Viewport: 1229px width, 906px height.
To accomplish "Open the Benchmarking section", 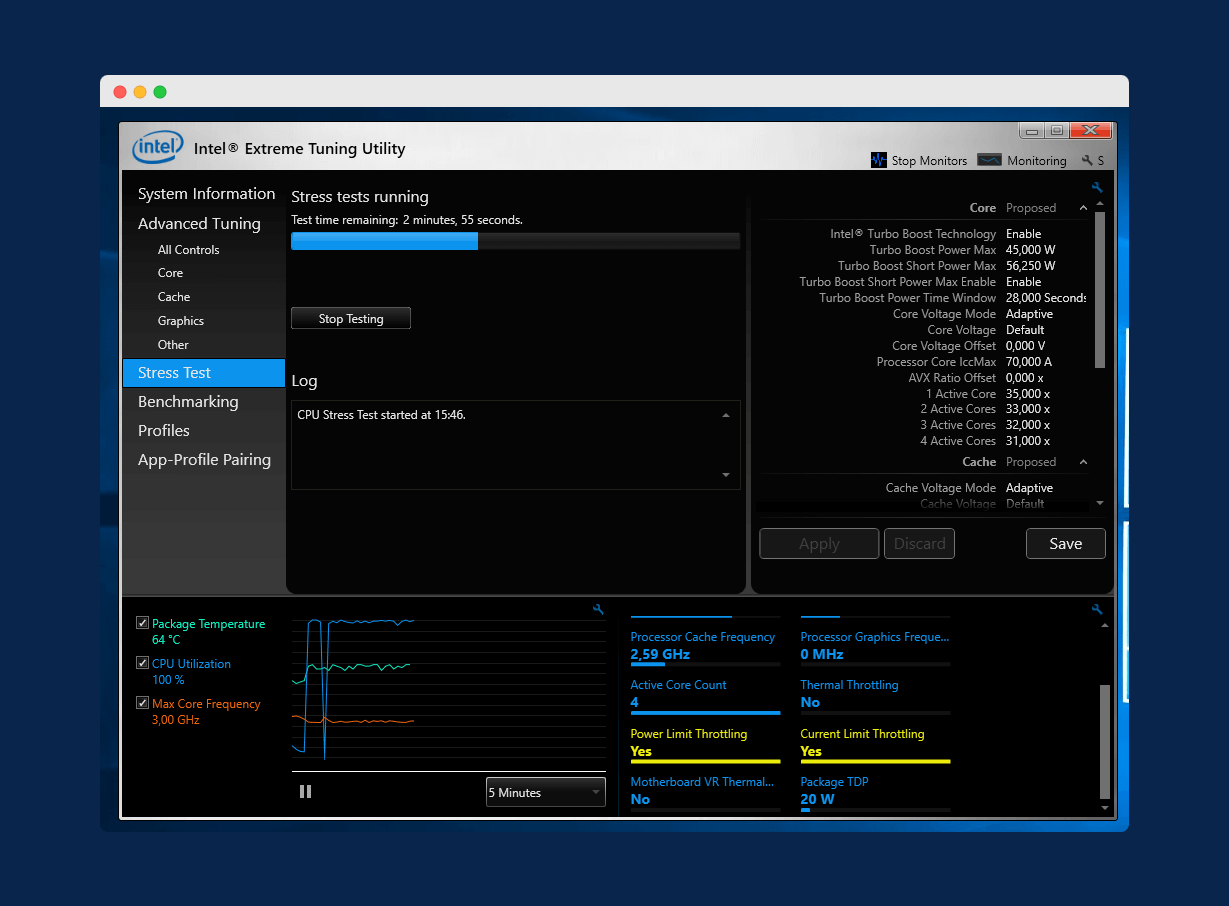I will pos(188,401).
